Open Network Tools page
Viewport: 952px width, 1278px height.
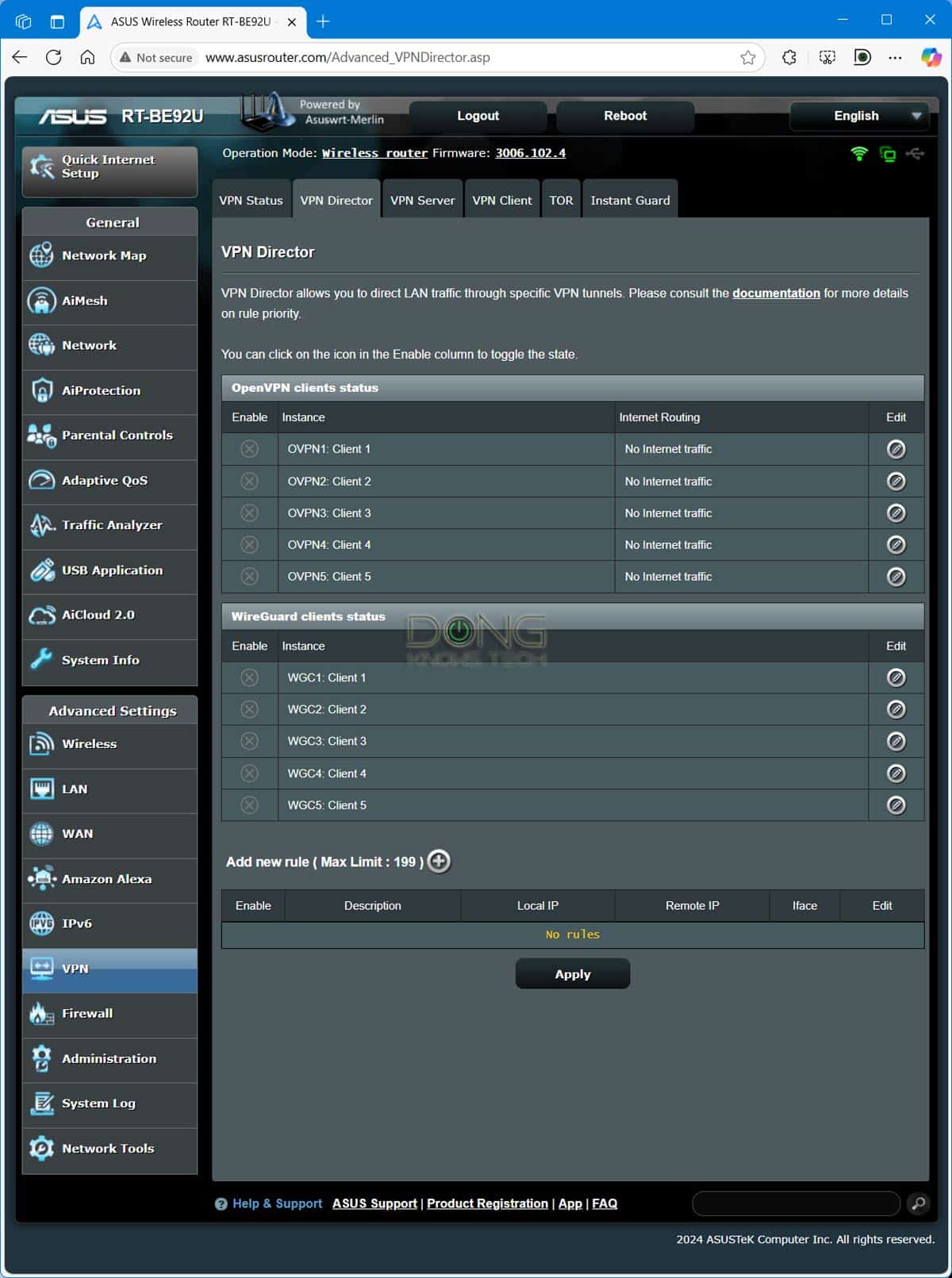point(109,1149)
